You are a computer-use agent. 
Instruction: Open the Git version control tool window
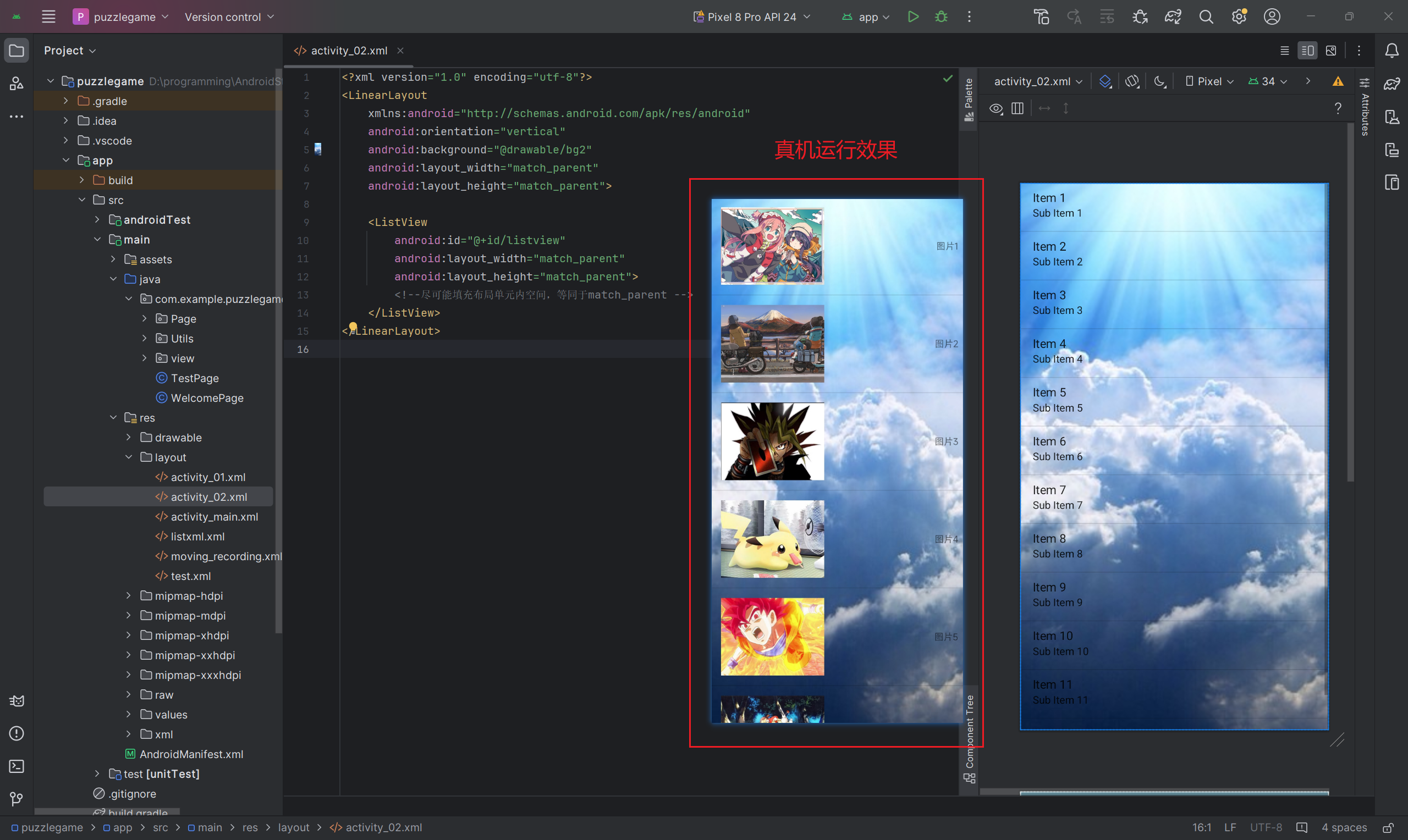point(16,799)
